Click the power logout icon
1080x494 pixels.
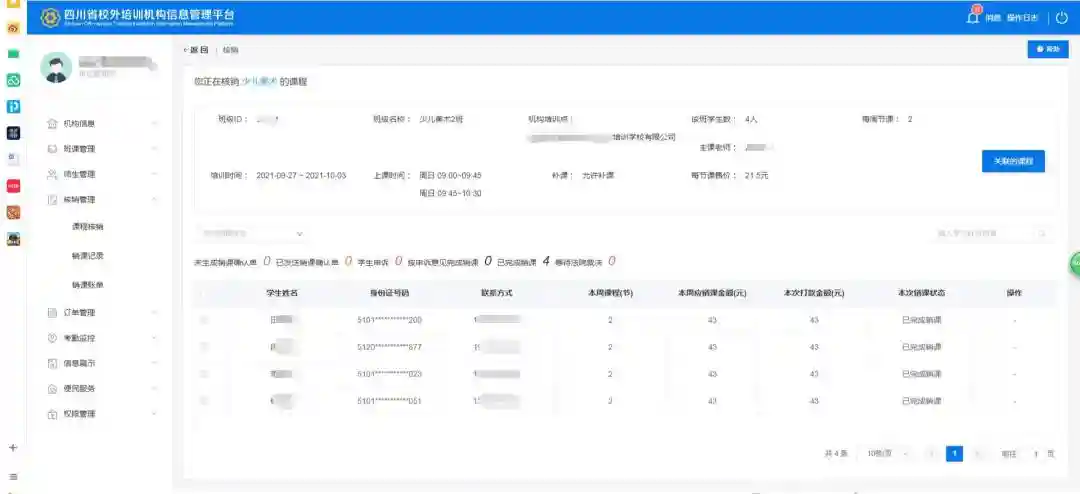tap(1062, 18)
